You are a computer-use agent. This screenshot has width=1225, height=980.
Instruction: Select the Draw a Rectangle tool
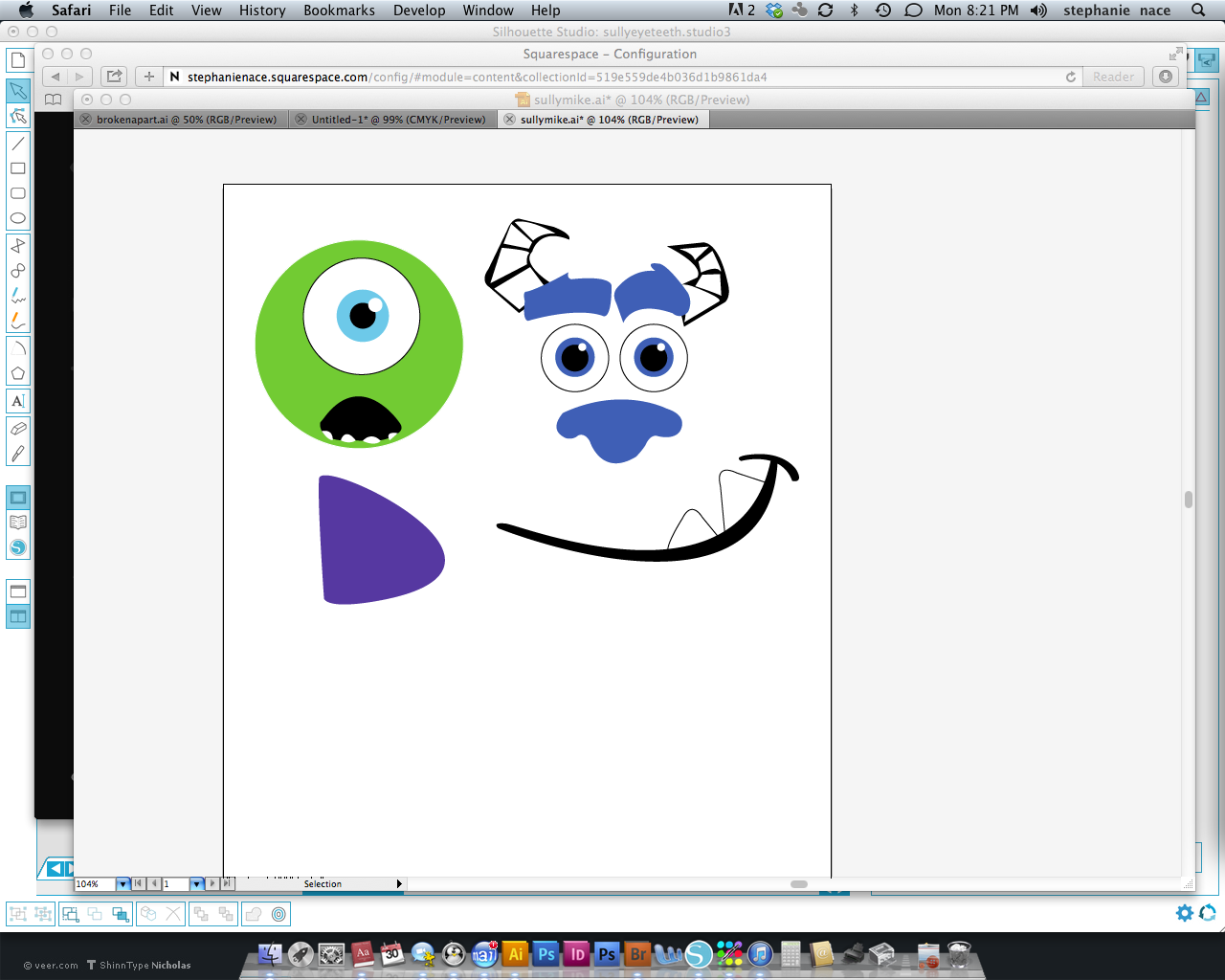pos(18,168)
